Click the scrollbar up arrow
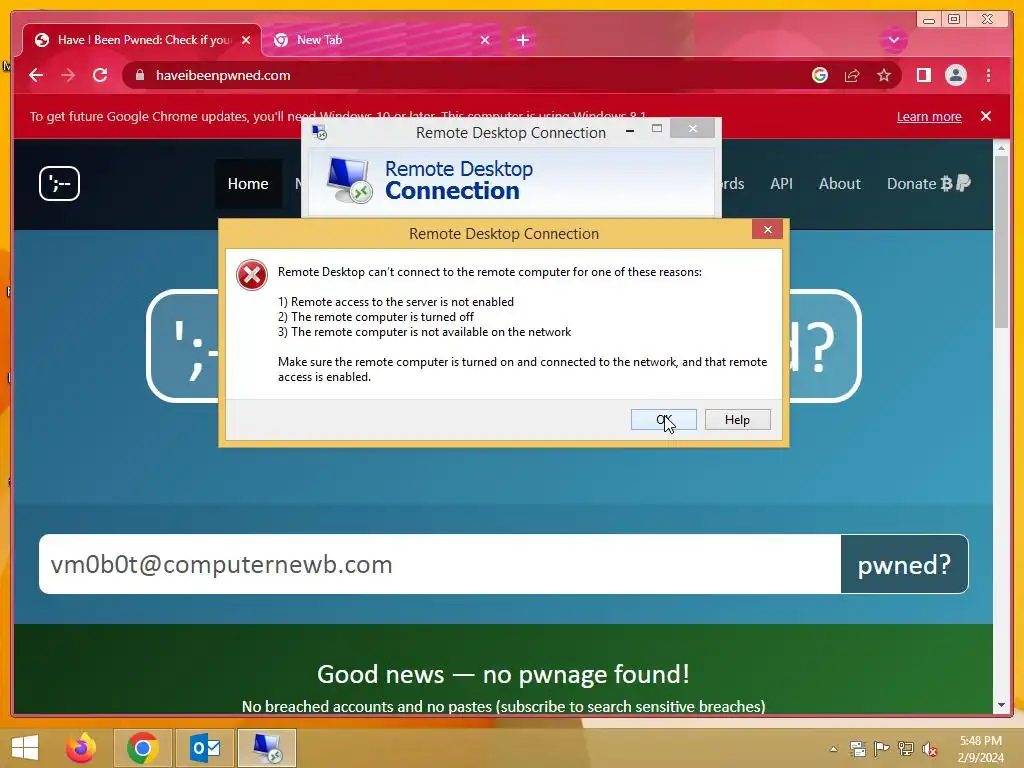 click(1001, 149)
